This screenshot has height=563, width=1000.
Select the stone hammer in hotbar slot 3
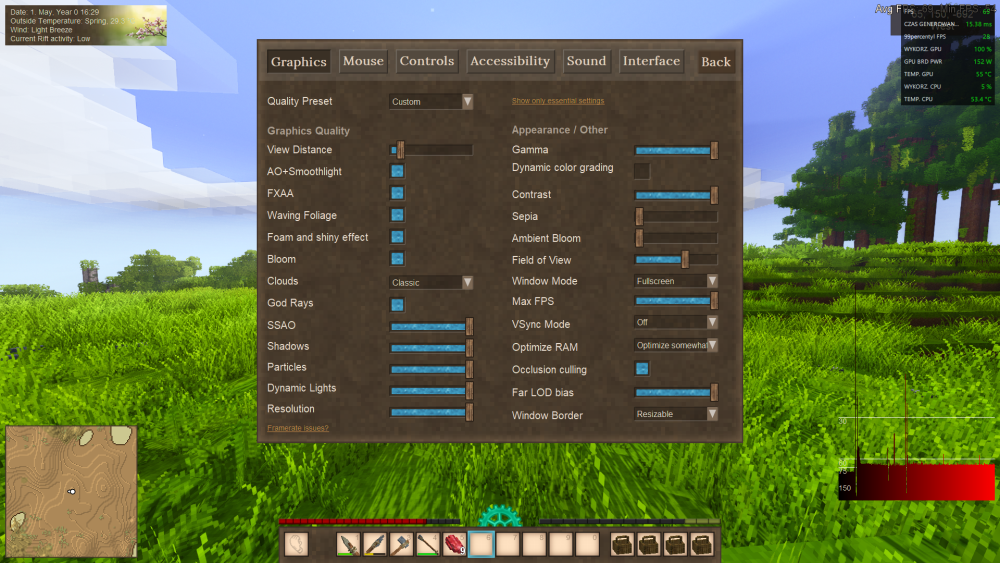tap(401, 545)
